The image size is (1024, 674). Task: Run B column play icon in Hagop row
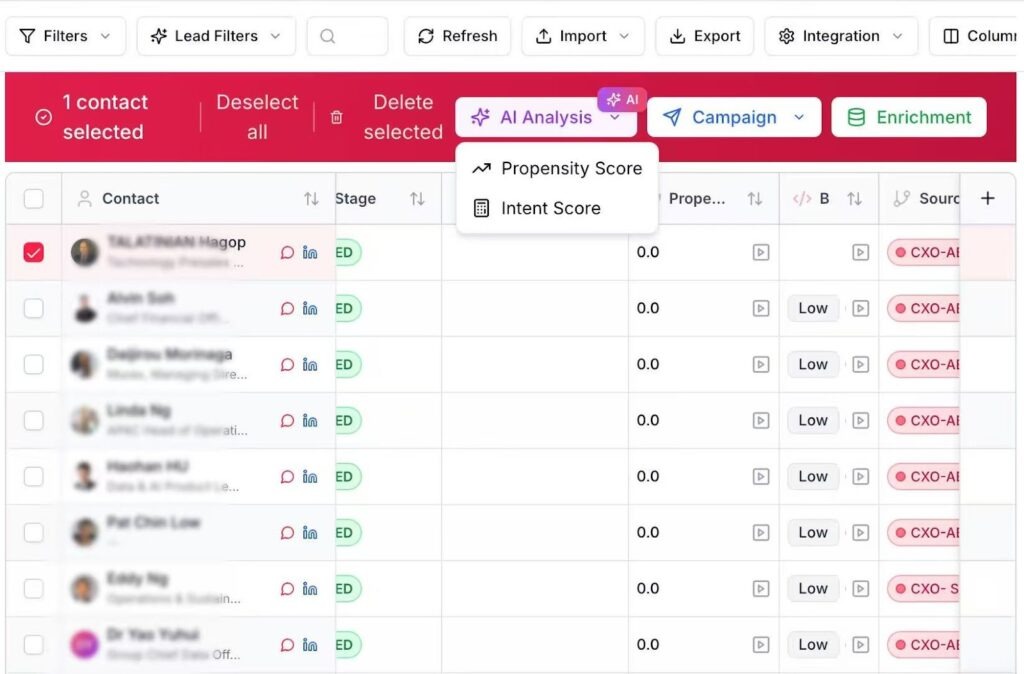point(861,252)
